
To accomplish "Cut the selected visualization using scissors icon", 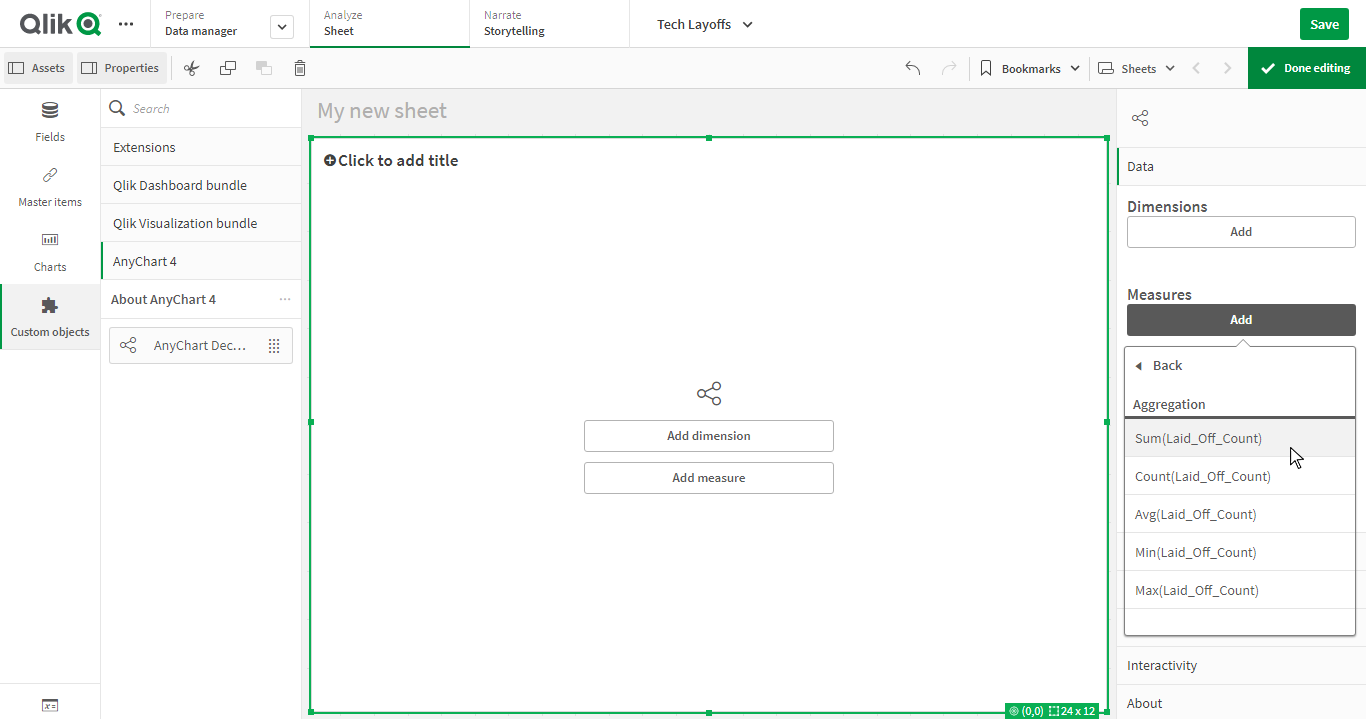I will [191, 67].
